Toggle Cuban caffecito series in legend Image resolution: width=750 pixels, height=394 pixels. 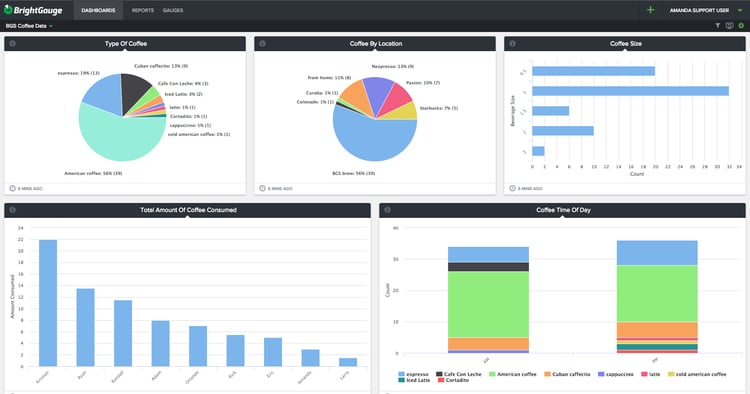(567, 374)
